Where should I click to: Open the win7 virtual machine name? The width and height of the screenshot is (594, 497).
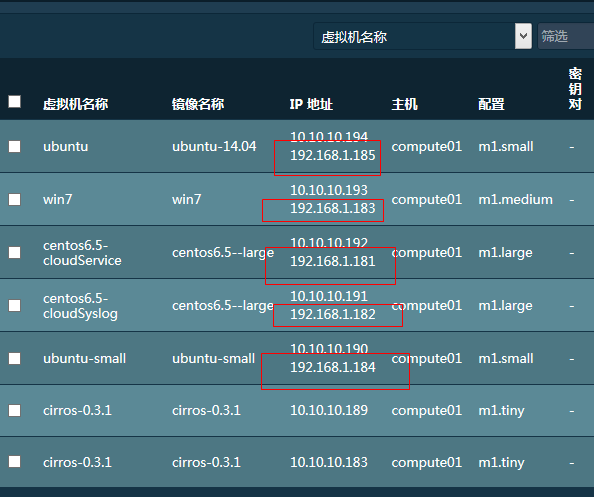click(x=58, y=200)
